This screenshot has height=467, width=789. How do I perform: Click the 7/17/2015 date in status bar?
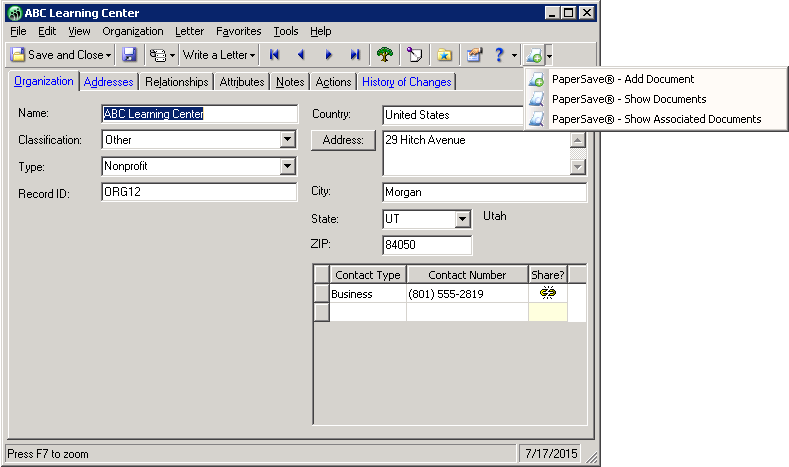(x=551, y=453)
